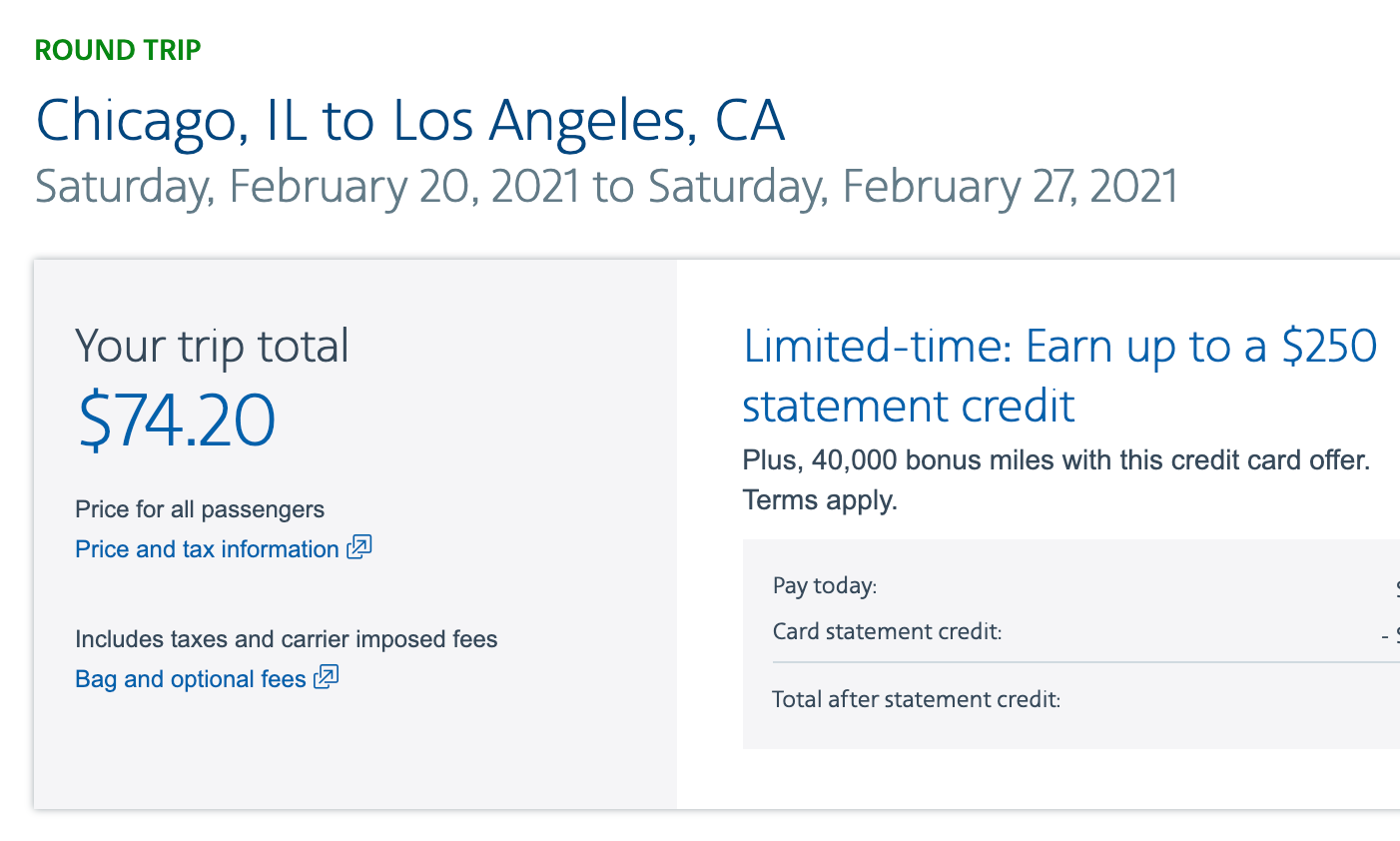
Task: Select the Chicago, IL to Los Angeles heading
Action: (x=410, y=121)
